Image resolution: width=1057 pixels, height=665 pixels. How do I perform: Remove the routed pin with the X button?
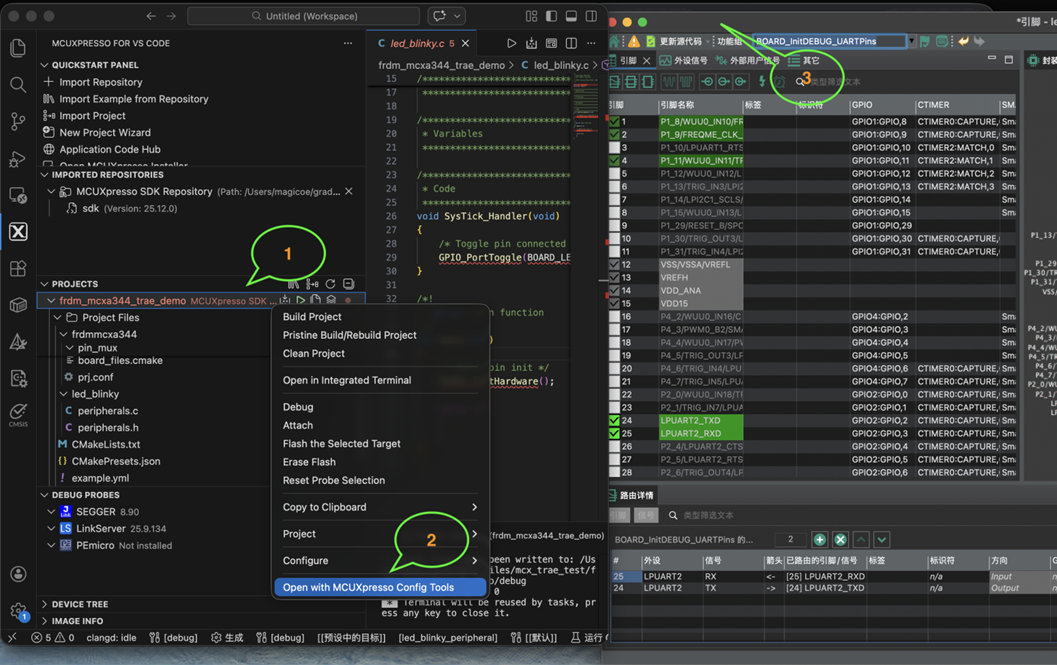[x=840, y=540]
